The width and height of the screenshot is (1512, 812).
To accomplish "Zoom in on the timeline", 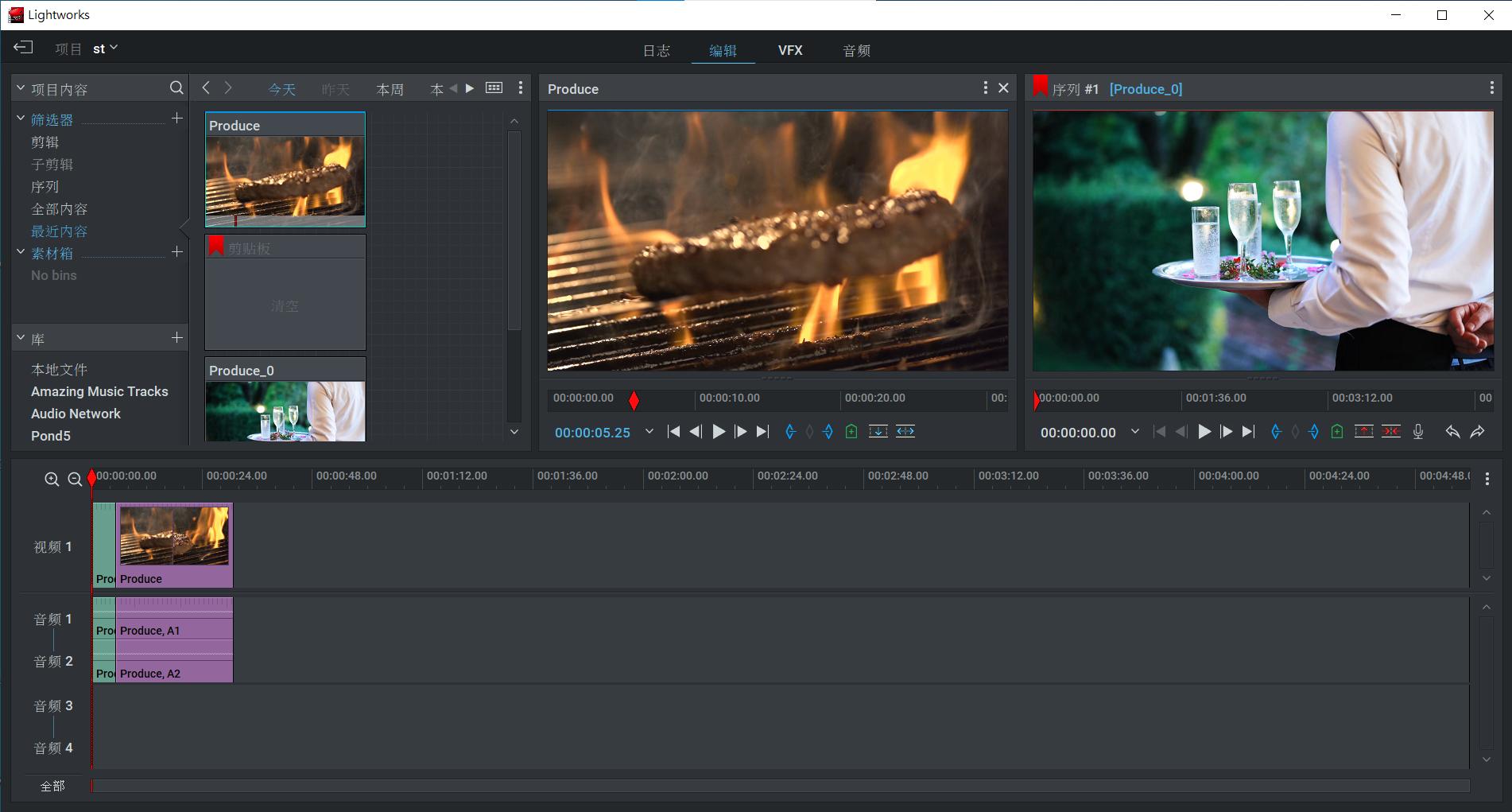I will [52, 480].
